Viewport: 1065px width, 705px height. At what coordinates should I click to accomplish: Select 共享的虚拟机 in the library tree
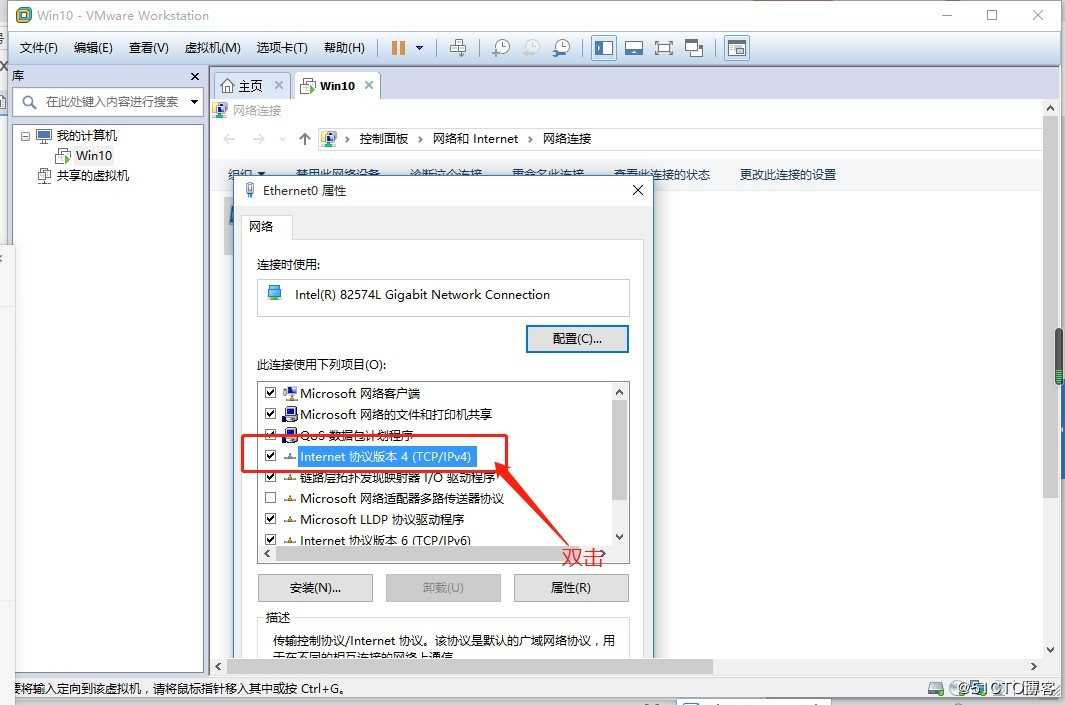click(x=92, y=176)
